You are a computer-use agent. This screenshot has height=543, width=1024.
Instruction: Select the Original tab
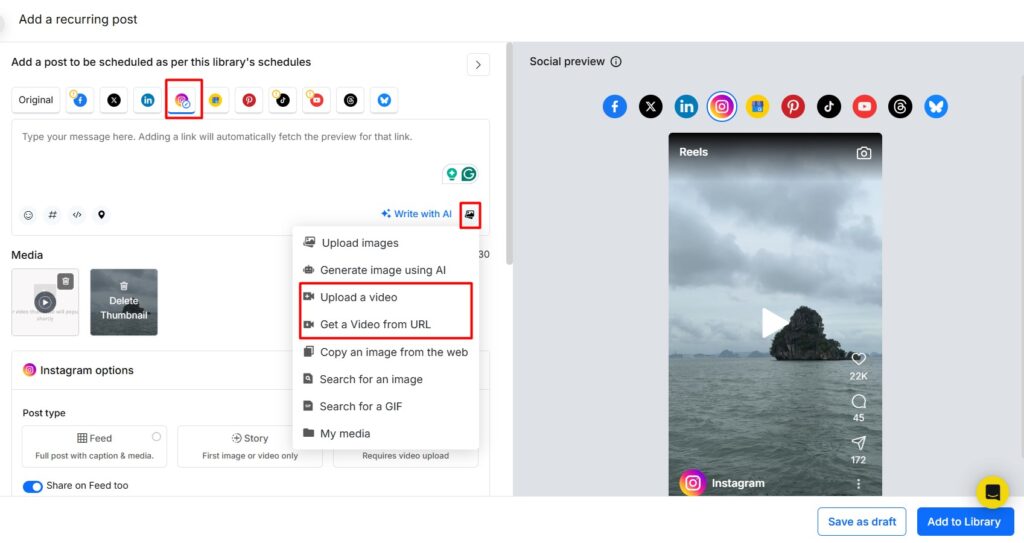(x=36, y=100)
